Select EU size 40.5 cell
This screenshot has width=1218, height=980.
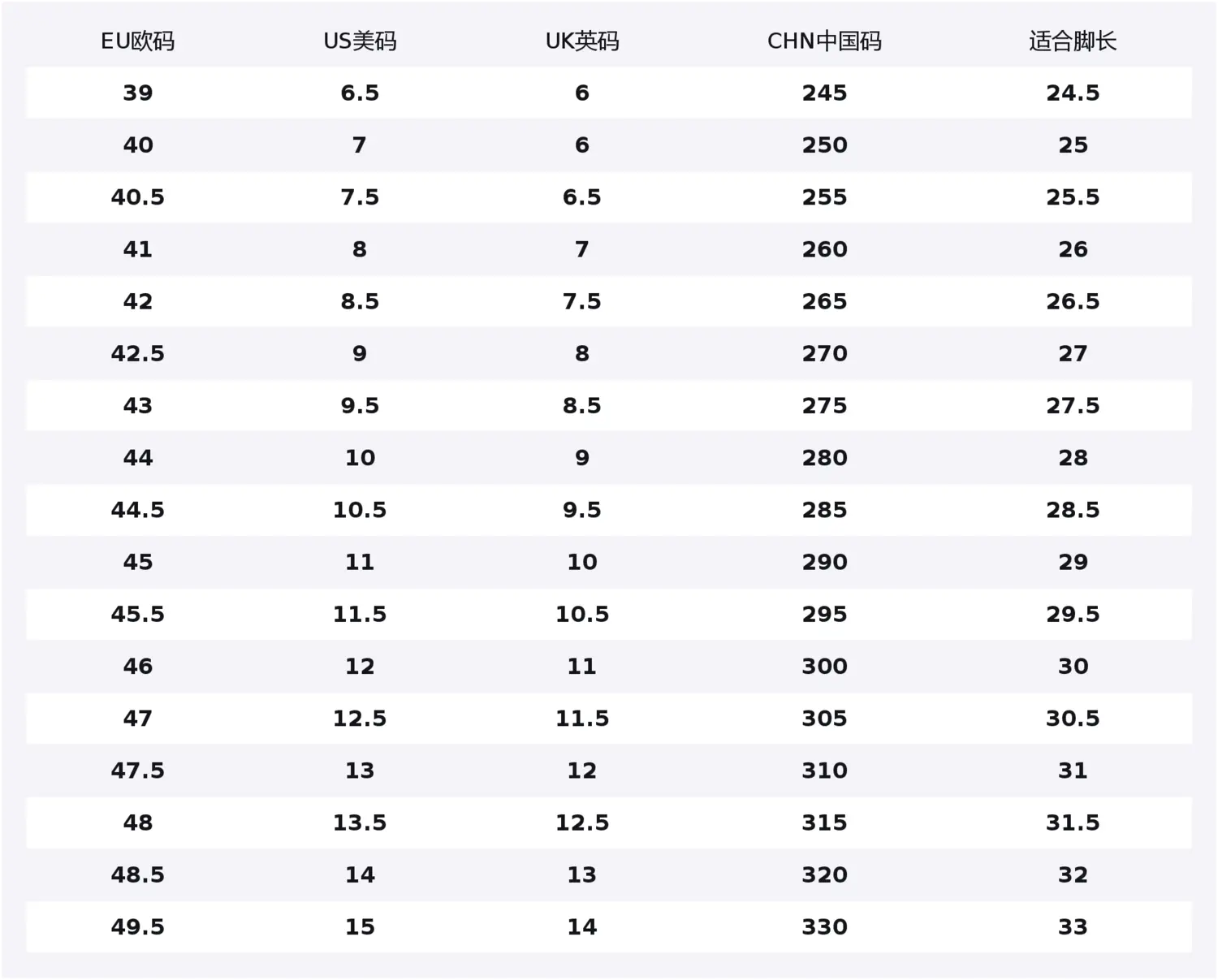[137, 197]
